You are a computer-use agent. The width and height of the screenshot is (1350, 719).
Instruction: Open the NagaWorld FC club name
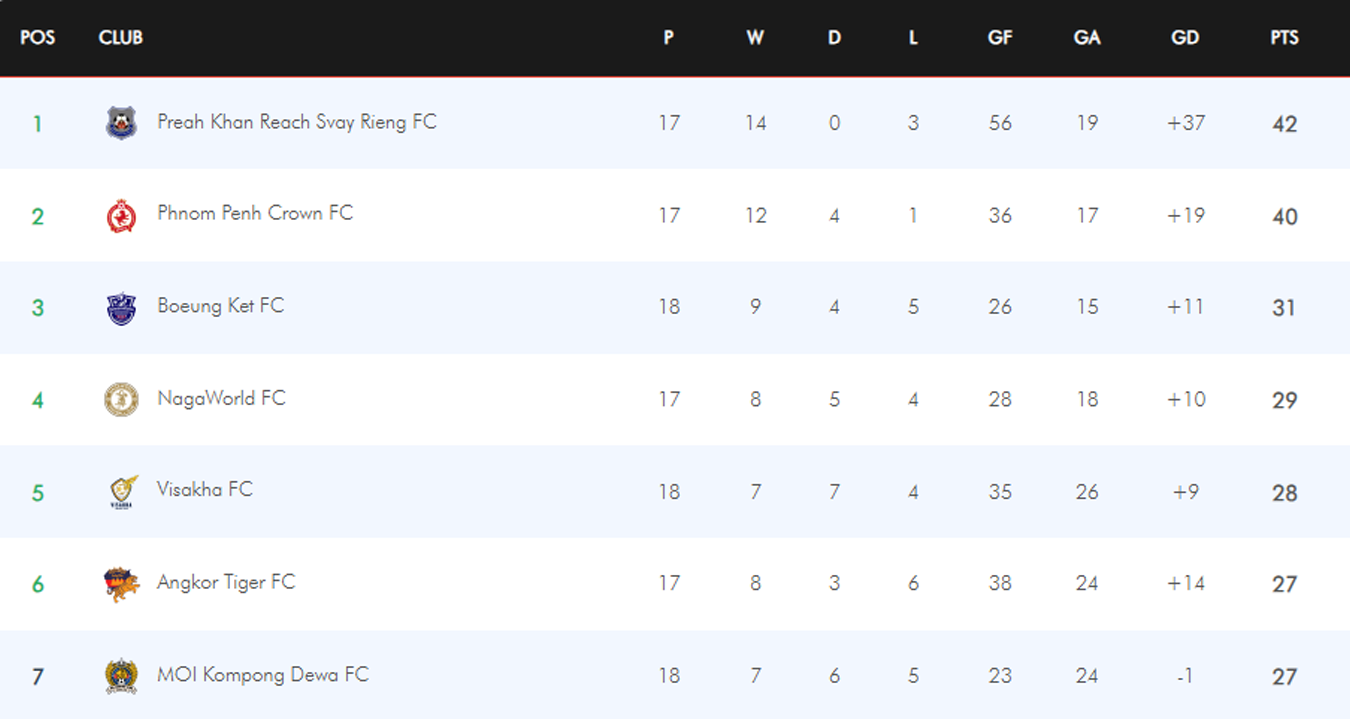221,398
